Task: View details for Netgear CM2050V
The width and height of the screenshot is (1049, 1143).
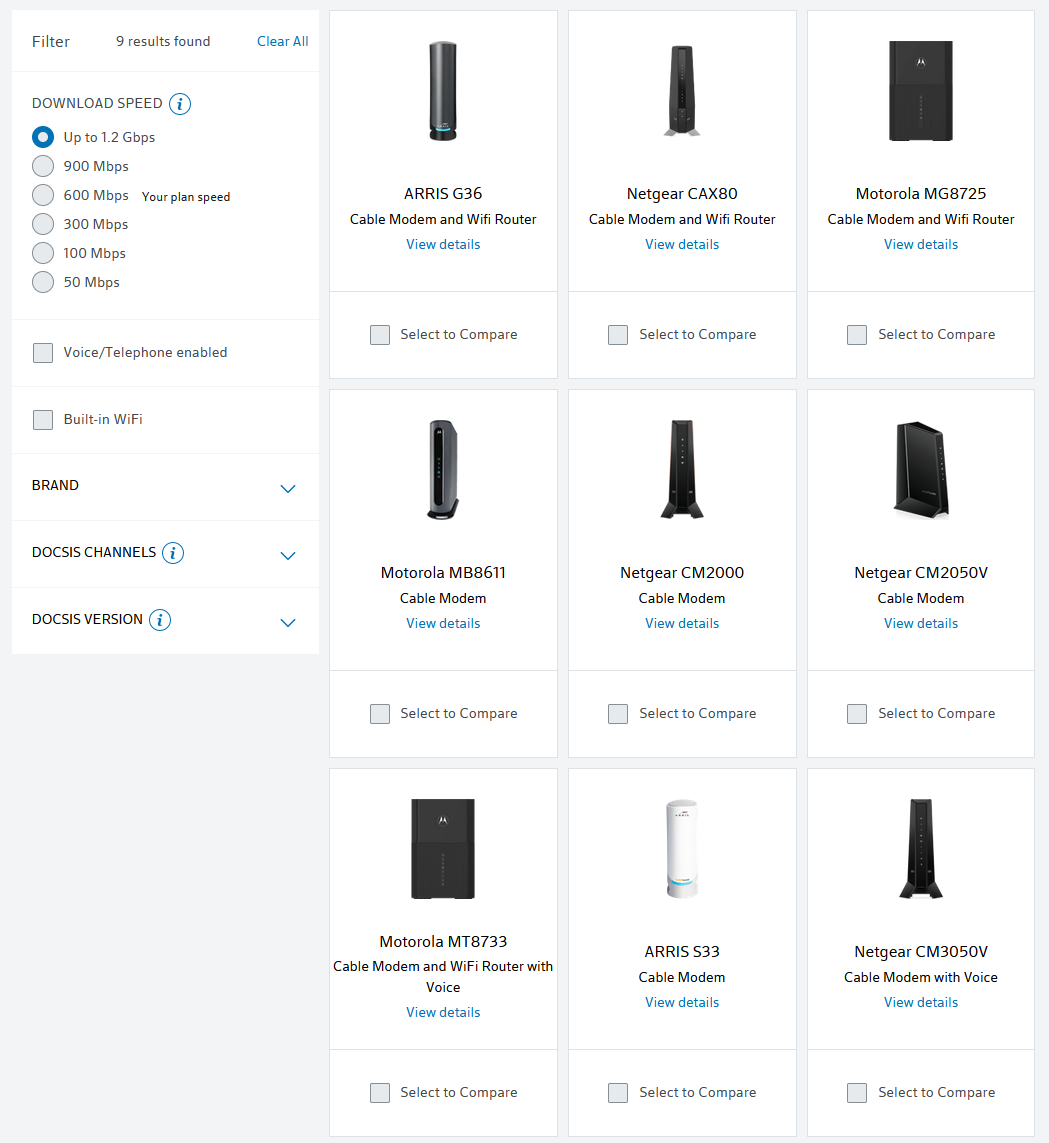Action: 921,623
